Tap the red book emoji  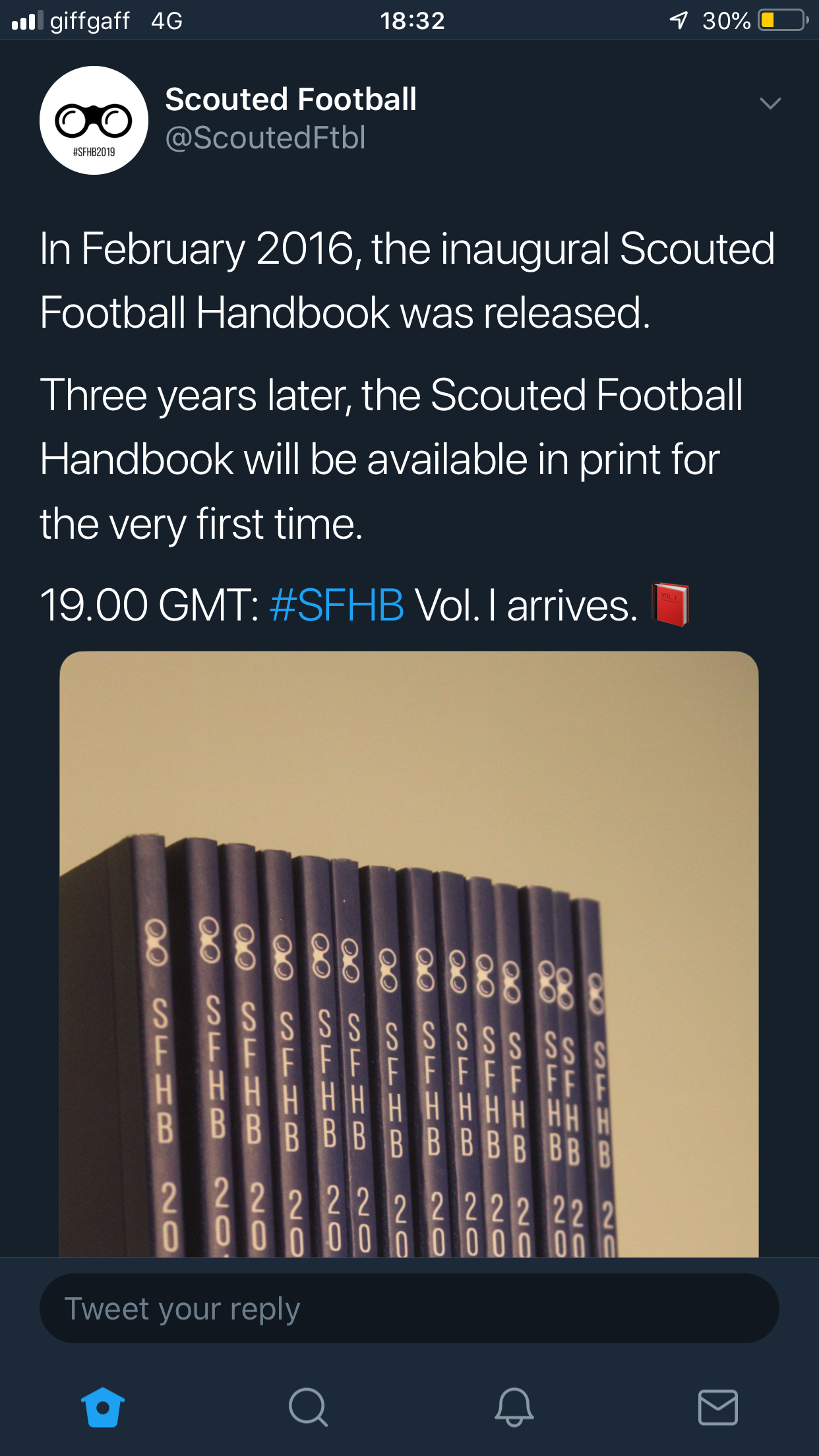[x=670, y=604]
